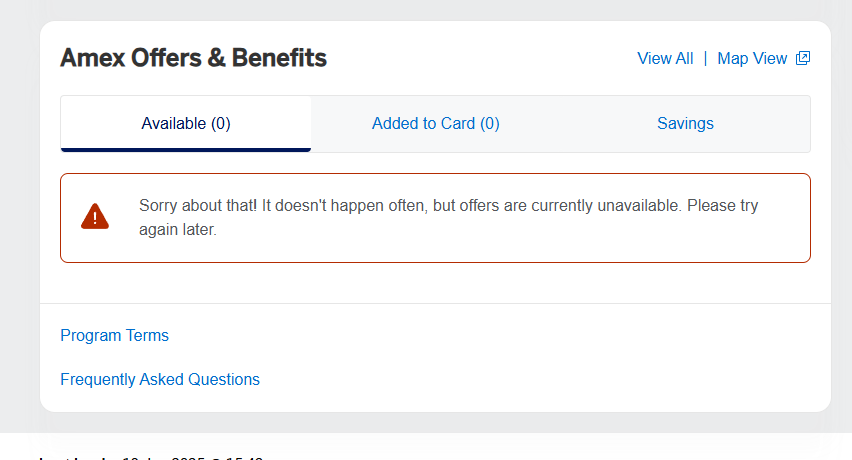Click the red warning triangle icon
Viewport: 852px width, 460px height.
coord(95,216)
